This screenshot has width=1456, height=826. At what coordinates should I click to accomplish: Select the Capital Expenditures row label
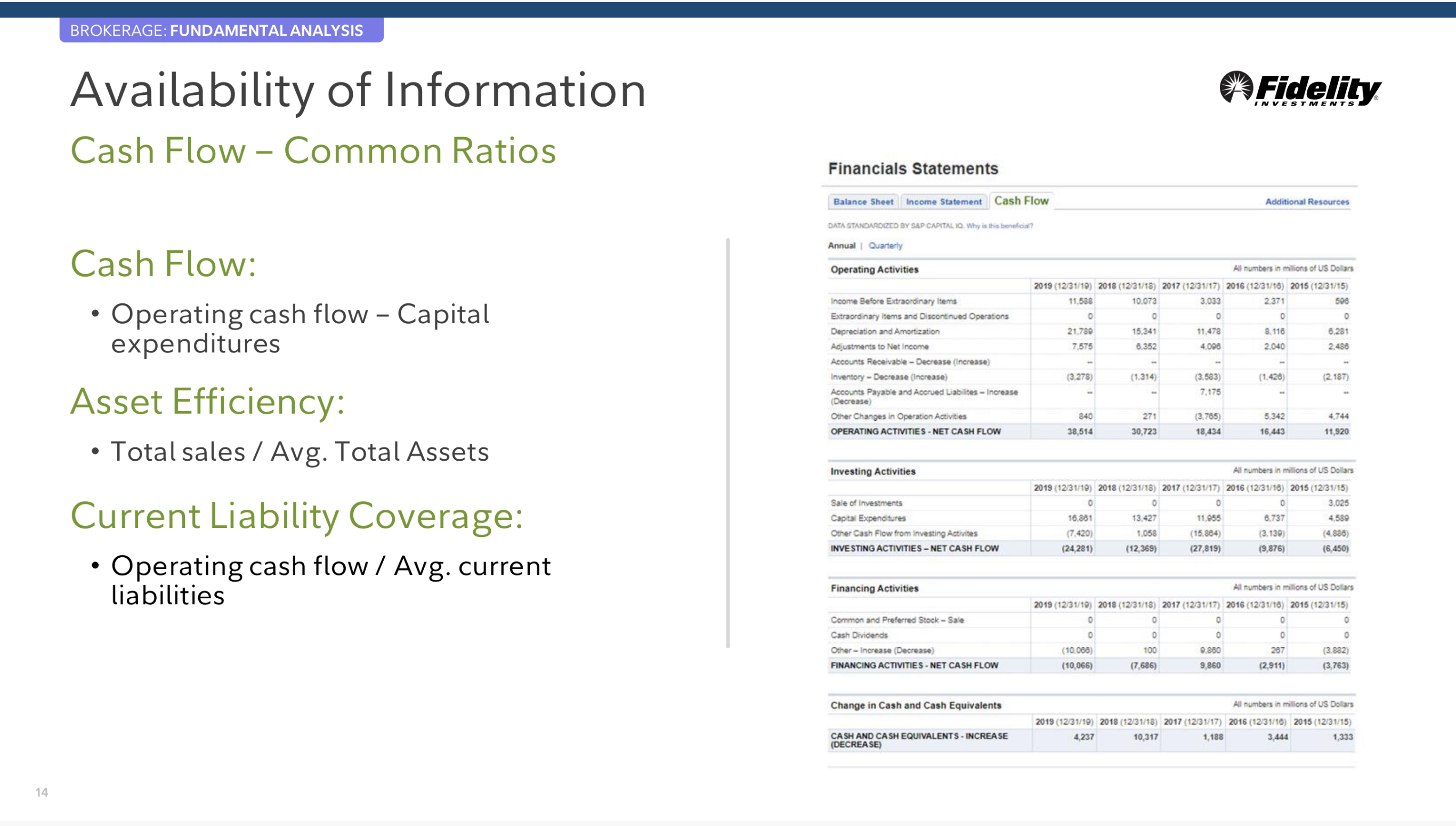(868, 518)
